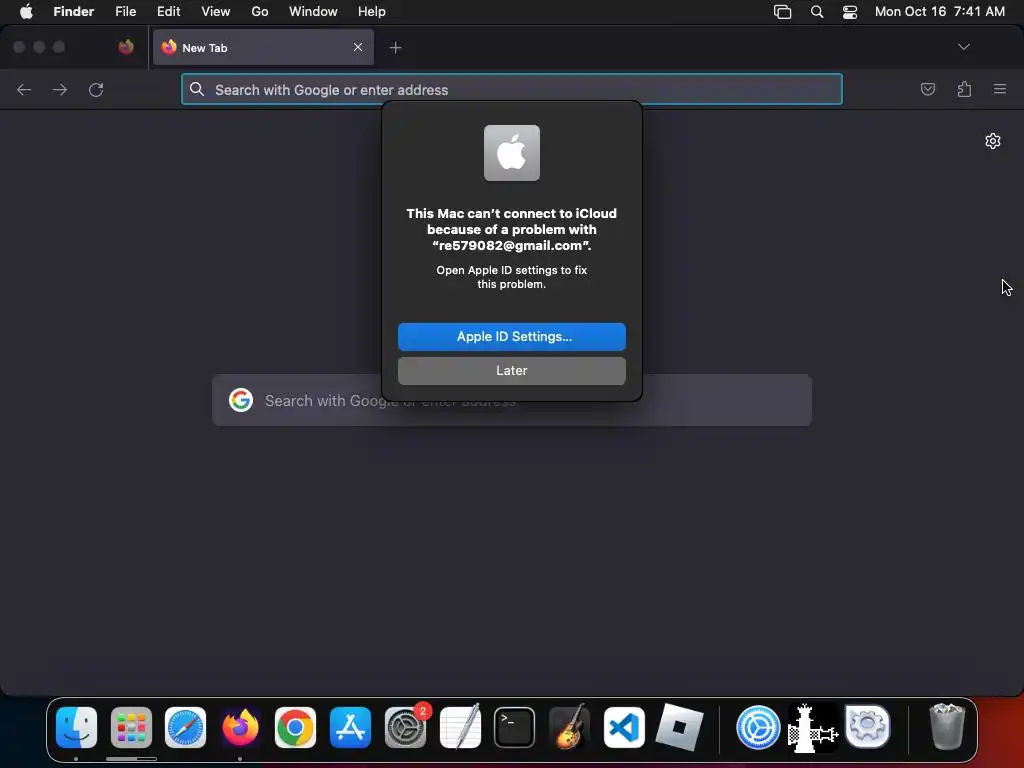1024x768 pixels.
Task: Switch to Firefox in the Dock
Action: (240, 727)
